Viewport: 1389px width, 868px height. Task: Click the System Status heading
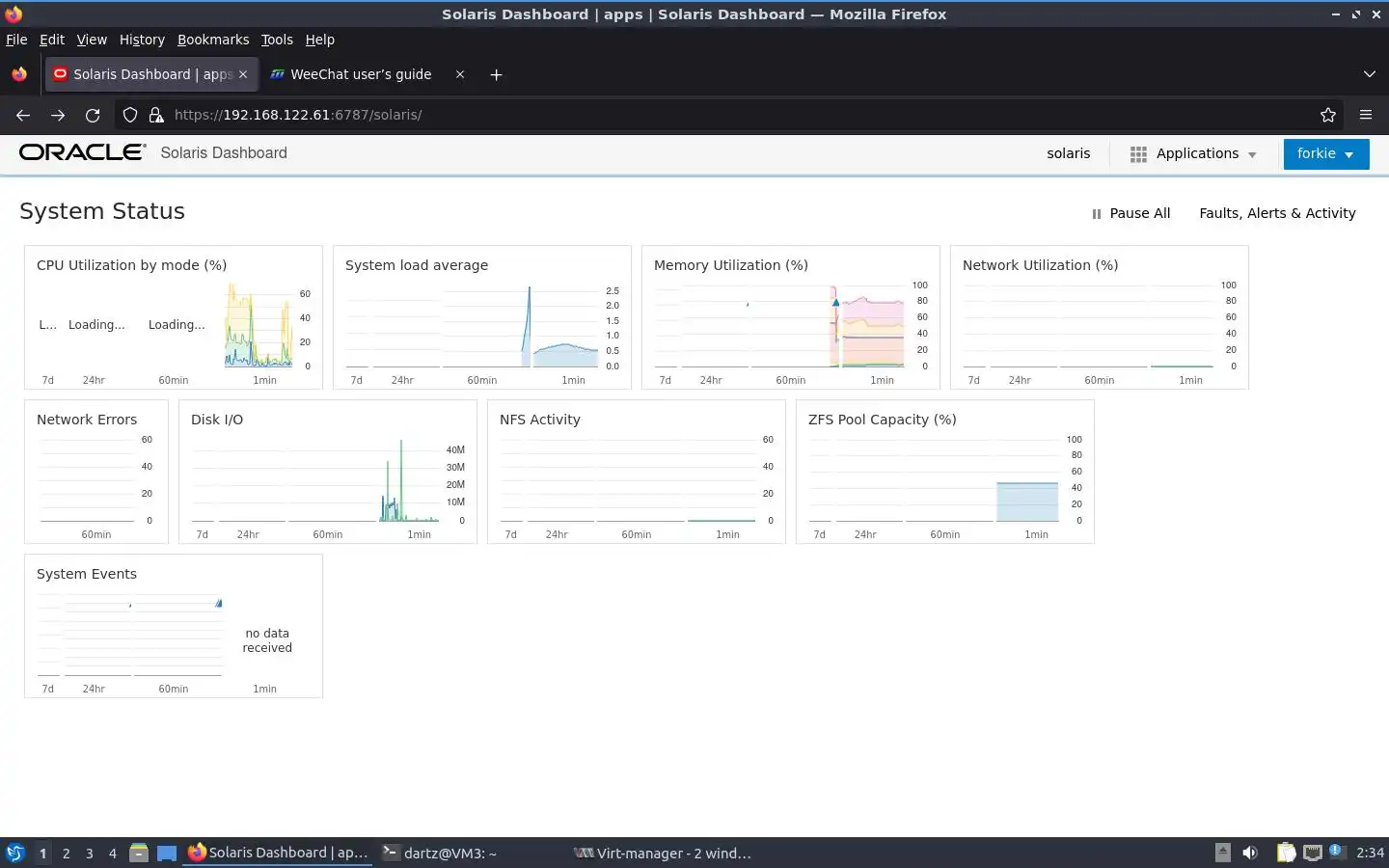point(102,211)
